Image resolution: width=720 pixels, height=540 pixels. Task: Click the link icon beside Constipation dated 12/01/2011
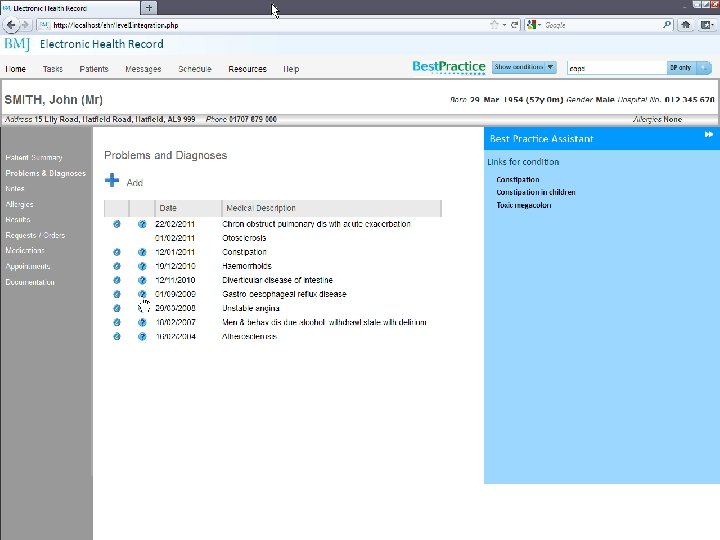117,252
